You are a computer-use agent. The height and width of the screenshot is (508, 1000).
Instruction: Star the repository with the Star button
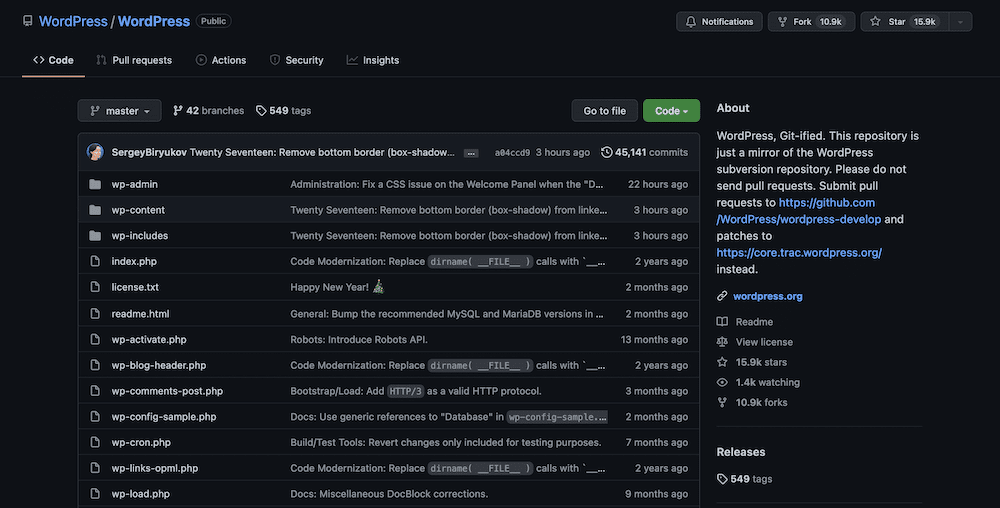[x=904, y=22]
